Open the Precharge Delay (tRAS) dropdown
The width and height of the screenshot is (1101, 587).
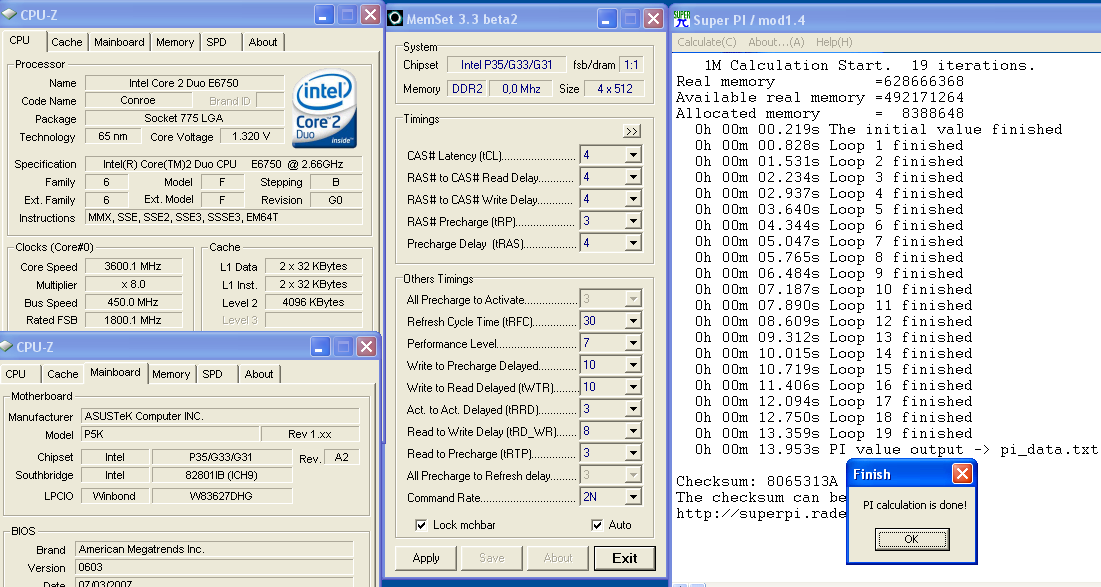point(633,243)
